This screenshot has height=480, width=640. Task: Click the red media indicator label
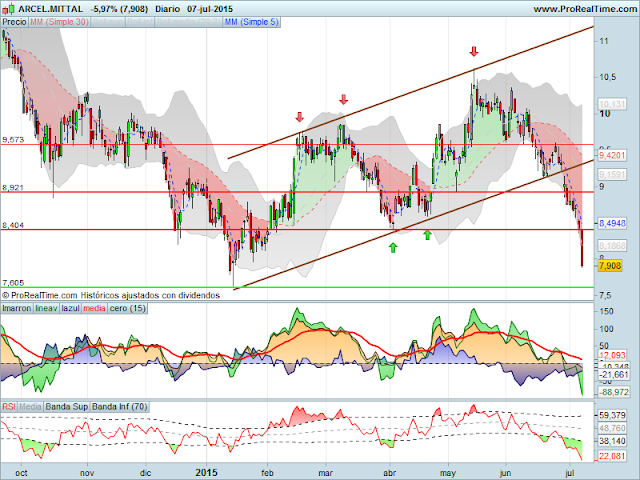pyautogui.click(x=94, y=308)
